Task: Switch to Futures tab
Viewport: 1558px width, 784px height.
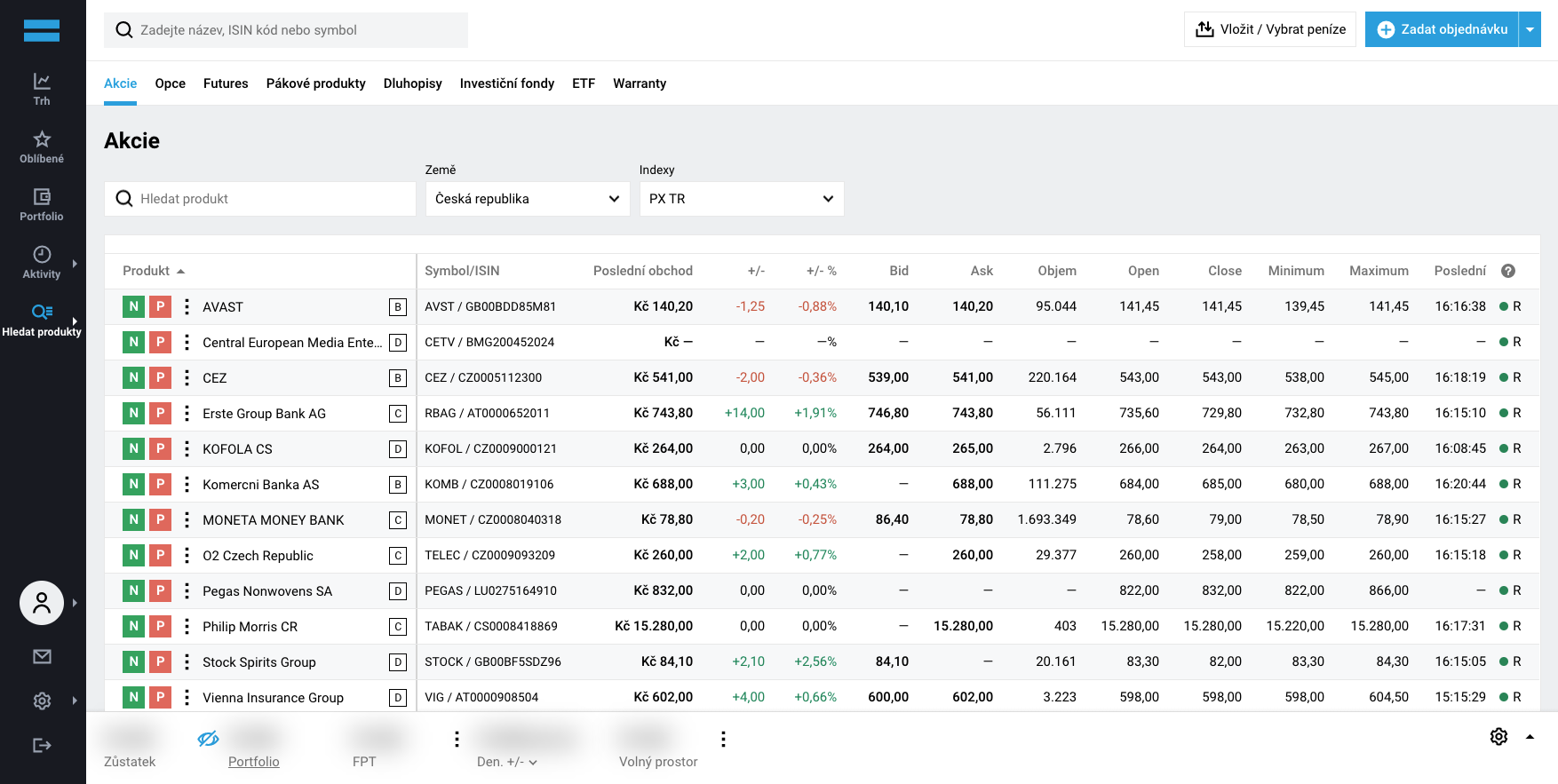Action: [226, 83]
